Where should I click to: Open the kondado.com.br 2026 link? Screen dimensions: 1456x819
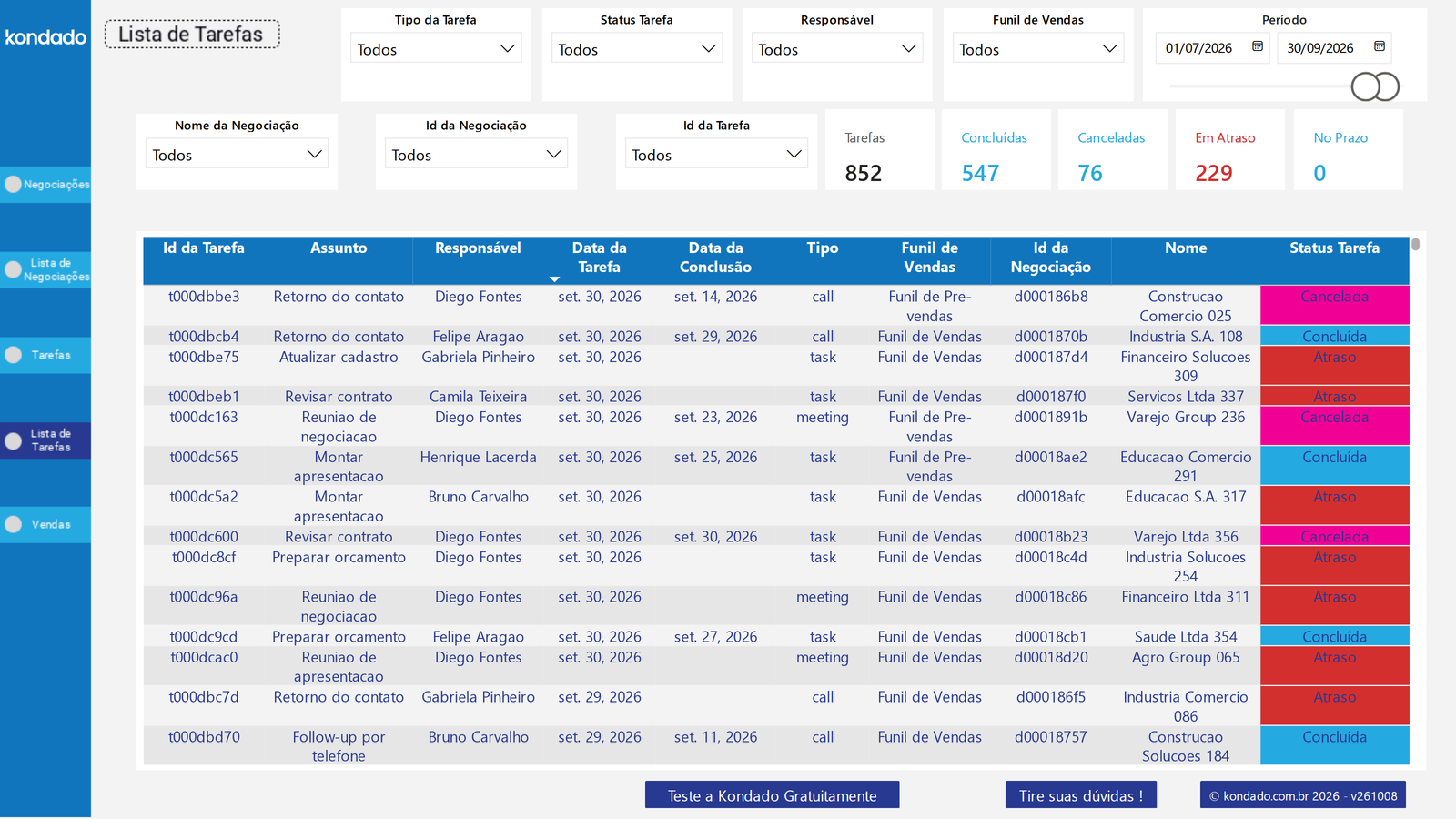1303,795
